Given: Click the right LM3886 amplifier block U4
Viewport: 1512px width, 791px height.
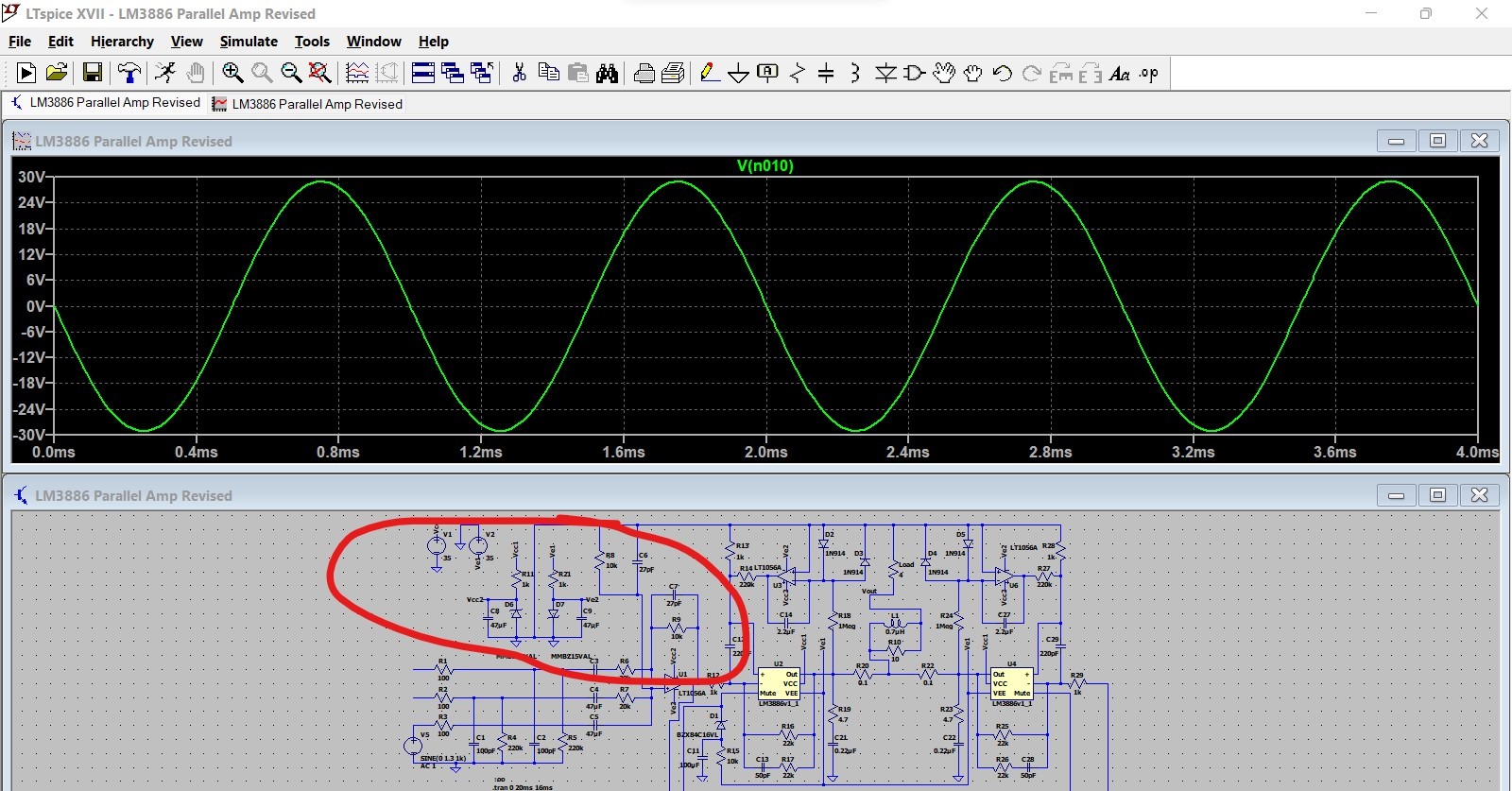Looking at the screenshot, I should click(x=1011, y=684).
